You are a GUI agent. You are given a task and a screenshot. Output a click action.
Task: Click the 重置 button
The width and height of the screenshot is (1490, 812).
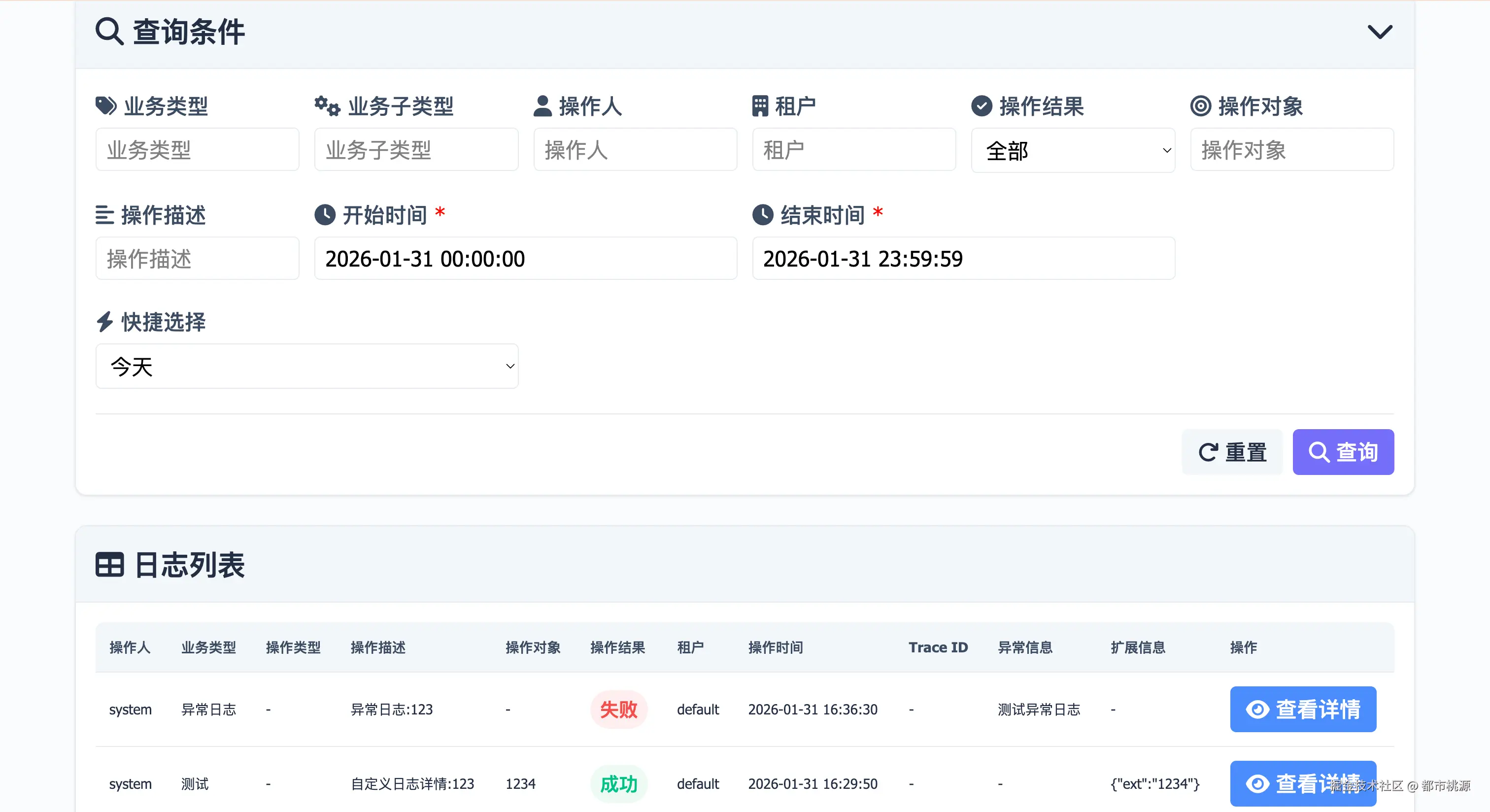pyautogui.click(x=1232, y=452)
